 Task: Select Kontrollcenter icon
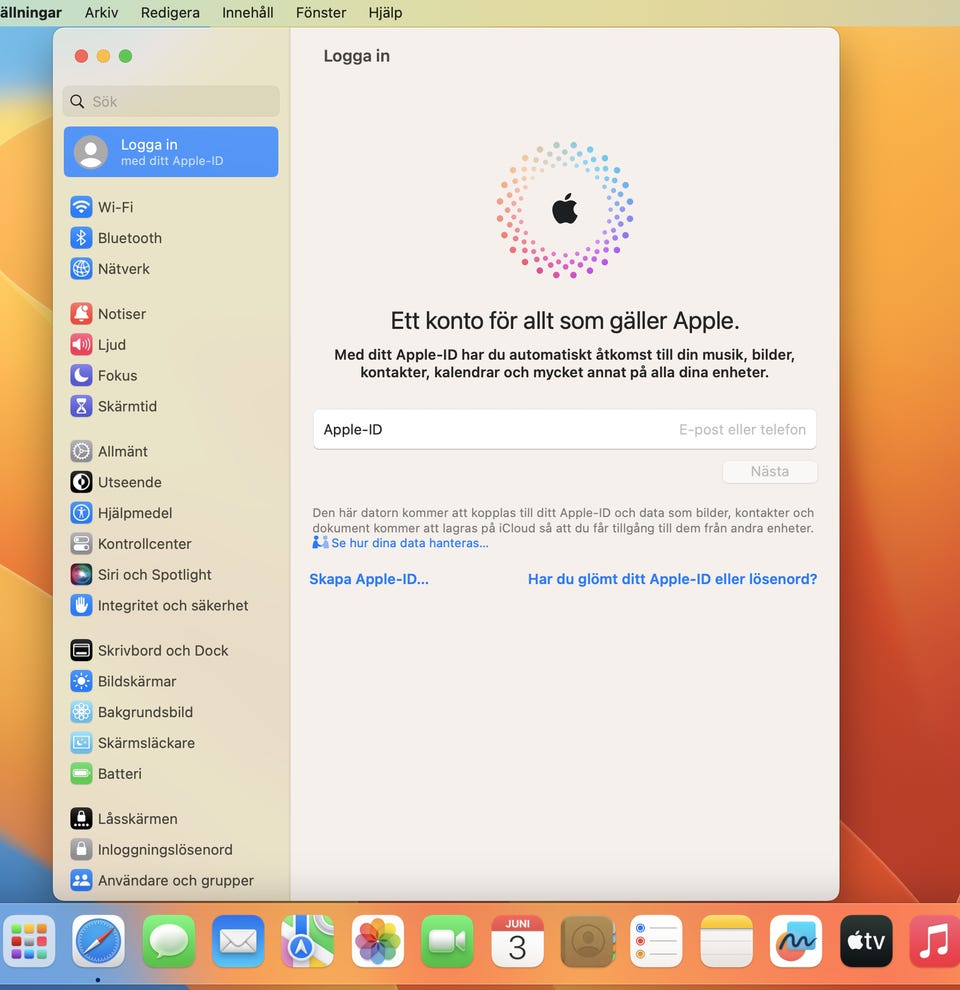pyautogui.click(x=81, y=544)
